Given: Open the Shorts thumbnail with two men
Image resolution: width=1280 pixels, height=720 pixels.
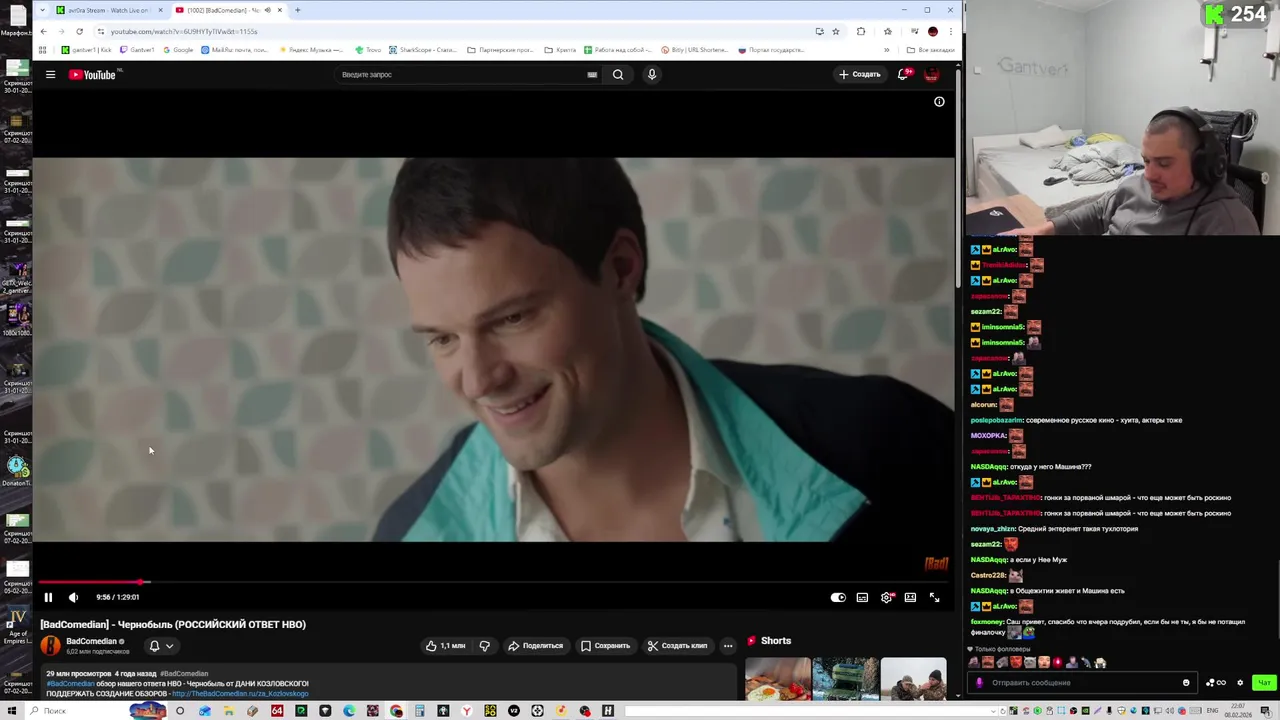Looking at the screenshot, I should tap(913, 678).
